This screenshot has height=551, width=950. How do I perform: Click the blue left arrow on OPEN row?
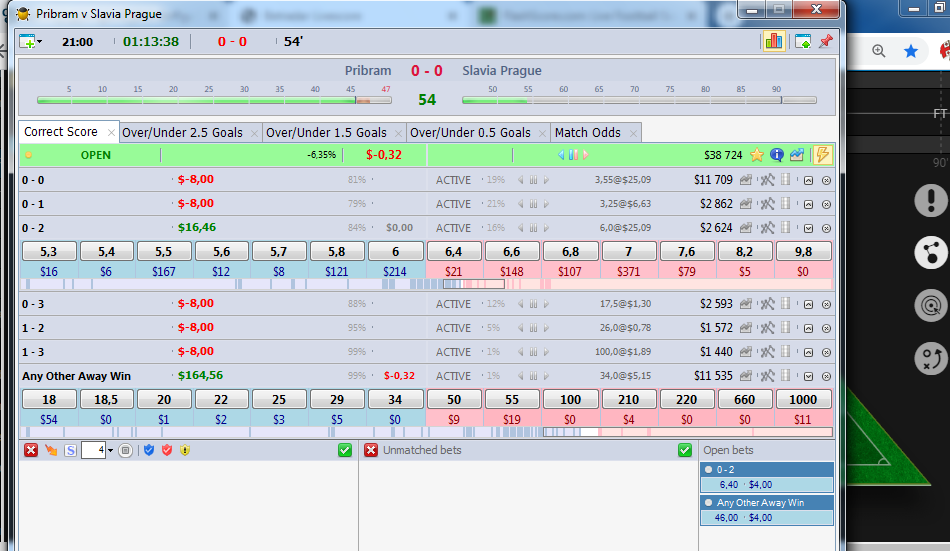[x=561, y=155]
